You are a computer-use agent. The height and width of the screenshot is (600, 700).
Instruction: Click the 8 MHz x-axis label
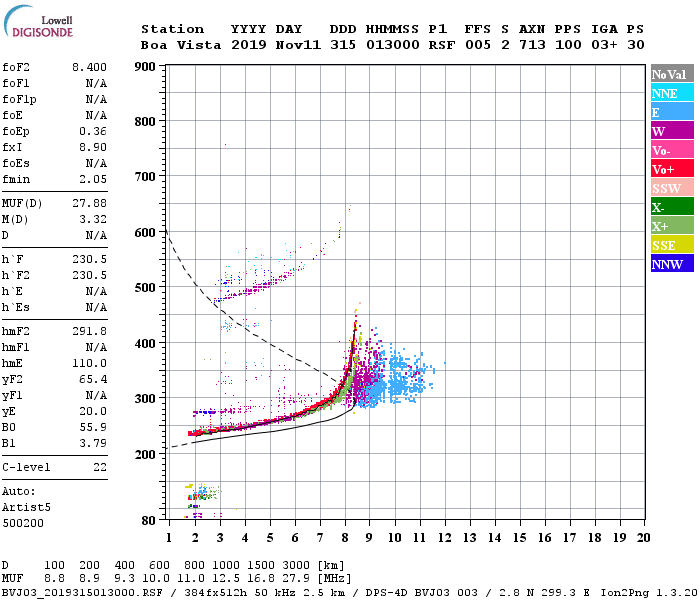[345, 538]
